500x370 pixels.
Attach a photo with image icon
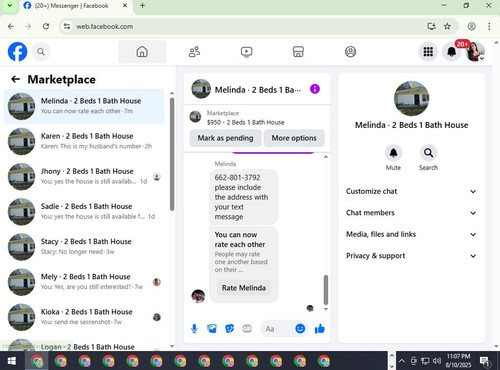[x=212, y=329]
